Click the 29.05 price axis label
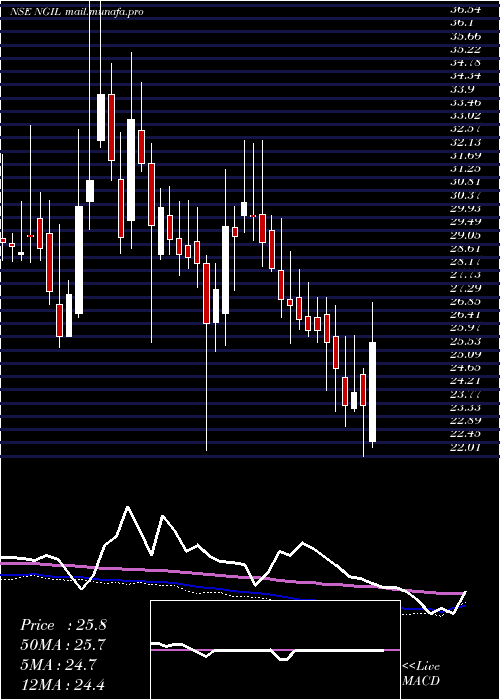This screenshot has width=500, height=700. click(465, 235)
